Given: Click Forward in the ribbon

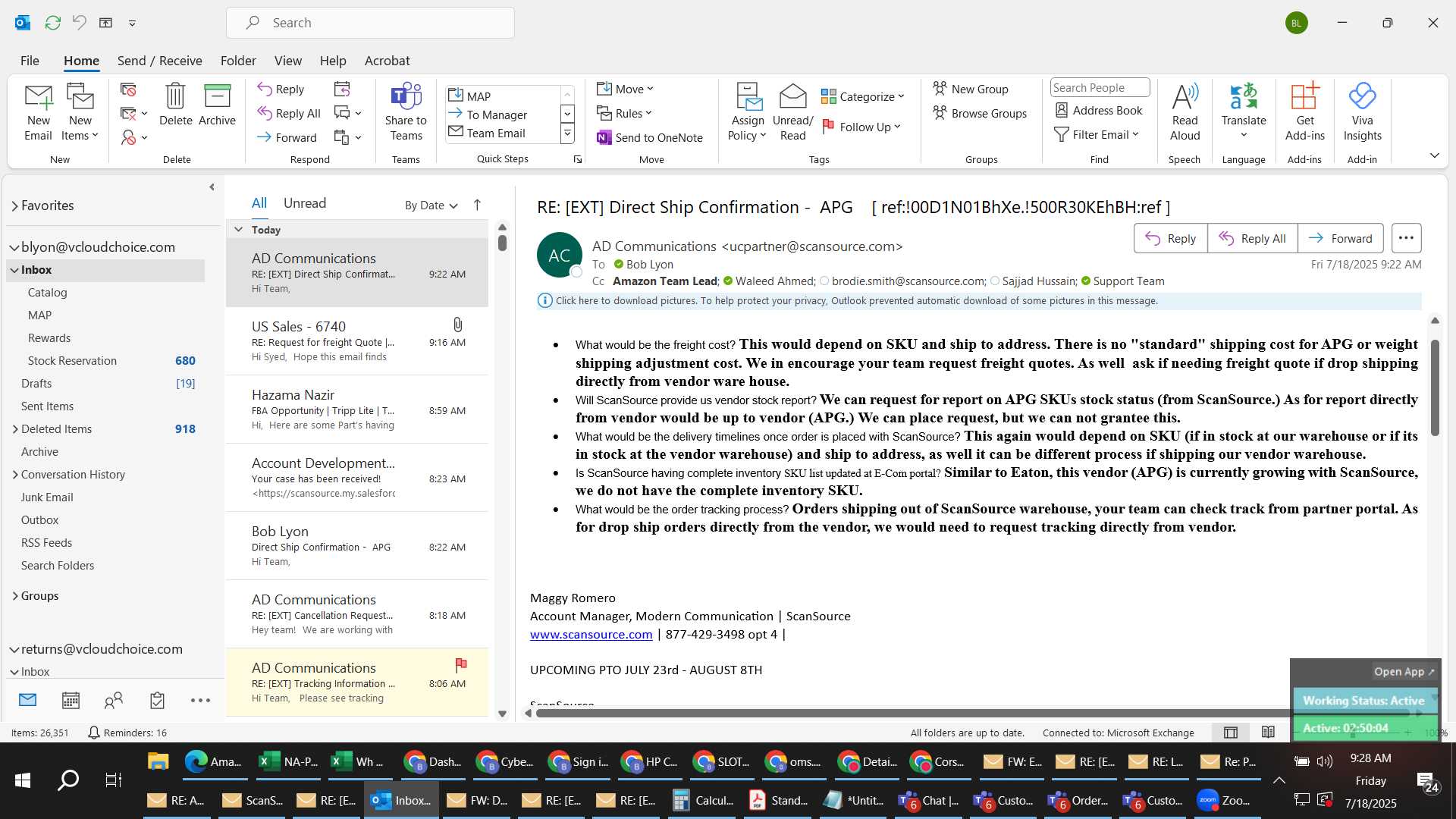Looking at the screenshot, I should [287, 137].
